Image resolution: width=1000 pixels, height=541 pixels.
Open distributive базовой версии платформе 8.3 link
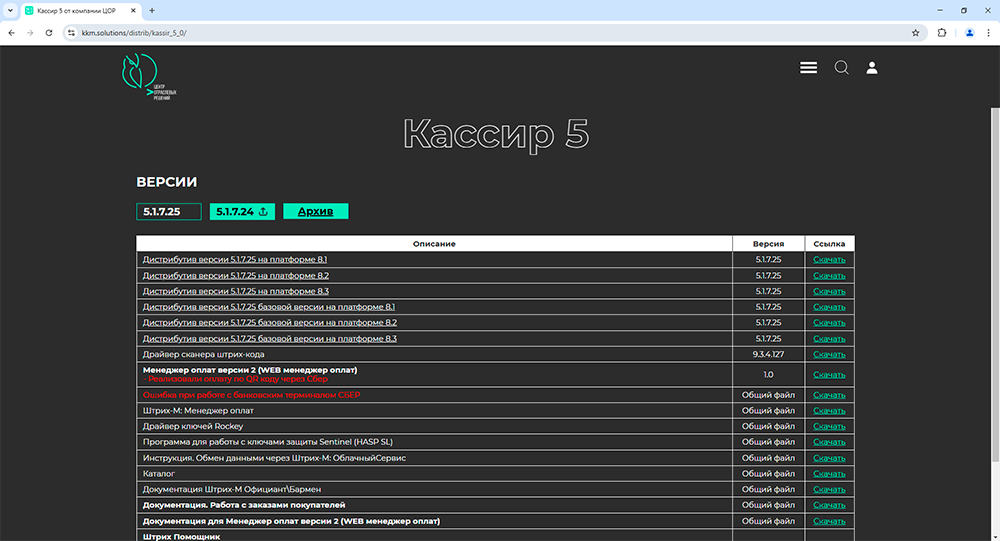269,339
